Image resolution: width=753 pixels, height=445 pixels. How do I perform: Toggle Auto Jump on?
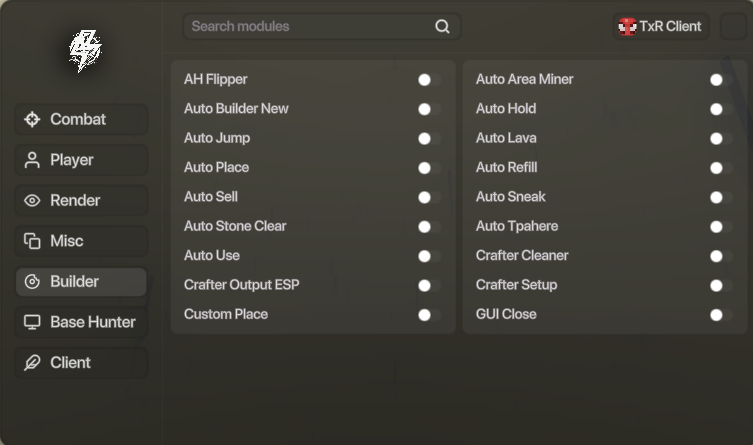tap(429, 138)
